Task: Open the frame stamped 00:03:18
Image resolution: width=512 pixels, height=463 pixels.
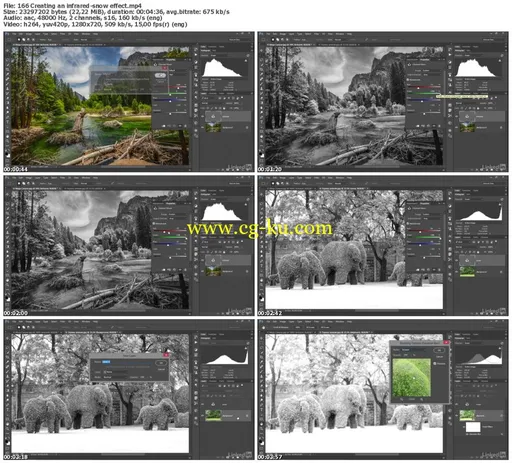Action: (129, 390)
